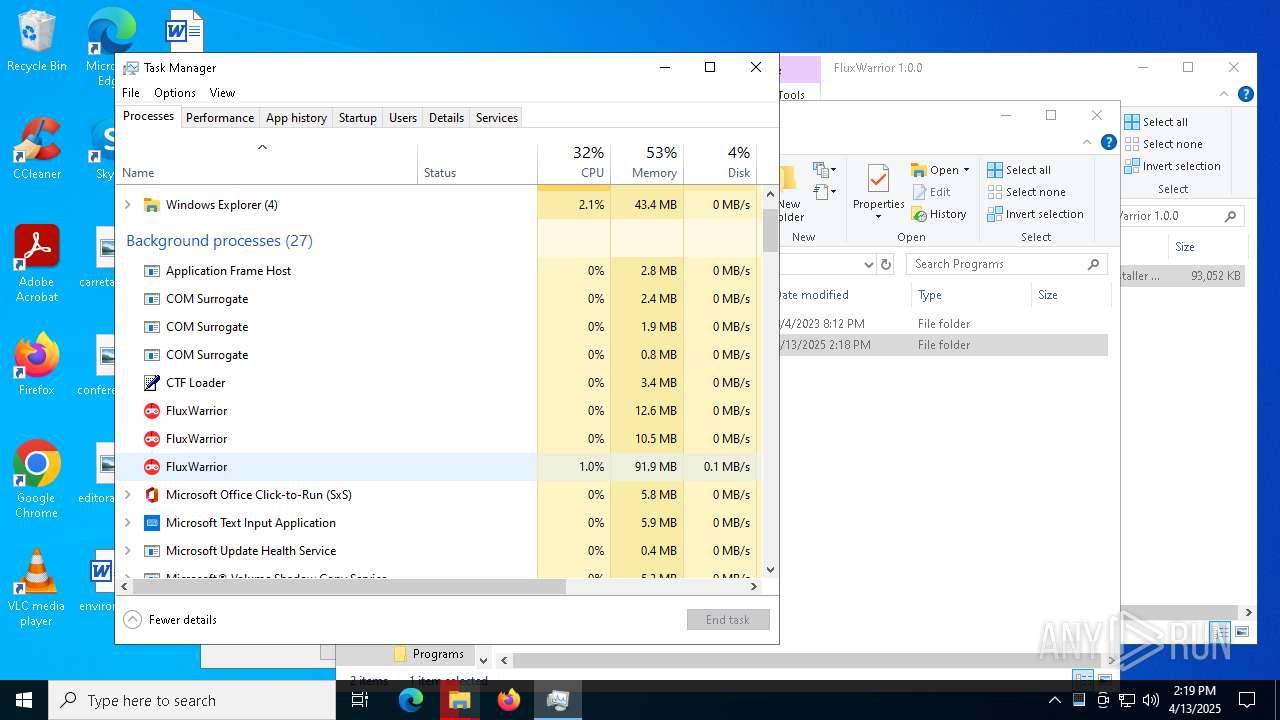Image resolution: width=1280 pixels, height=720 pixels.
Task: Select Microsoft Text Input Application icon
Action: tap(152, 523)
